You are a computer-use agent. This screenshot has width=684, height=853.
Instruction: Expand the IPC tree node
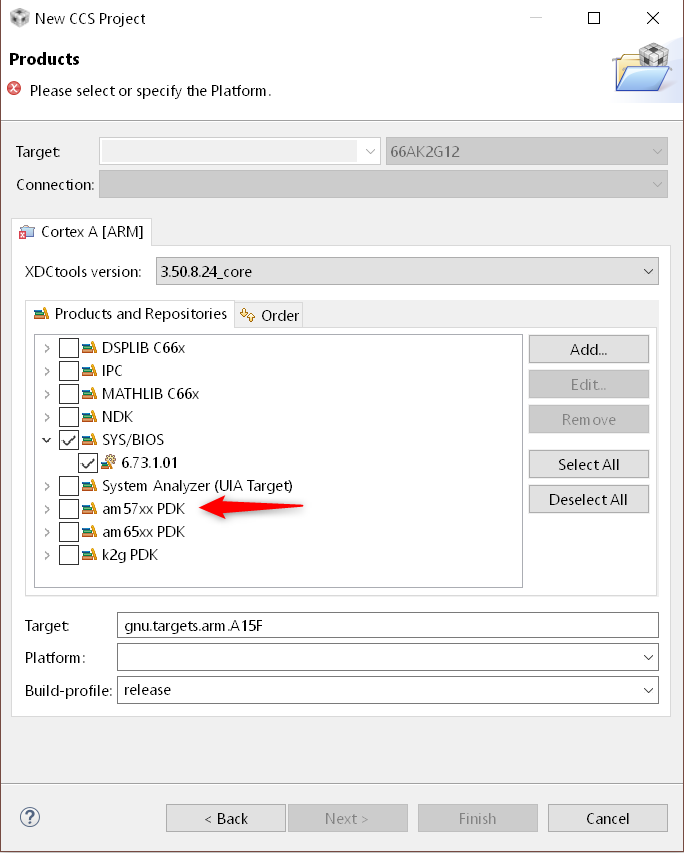point(47,371)
